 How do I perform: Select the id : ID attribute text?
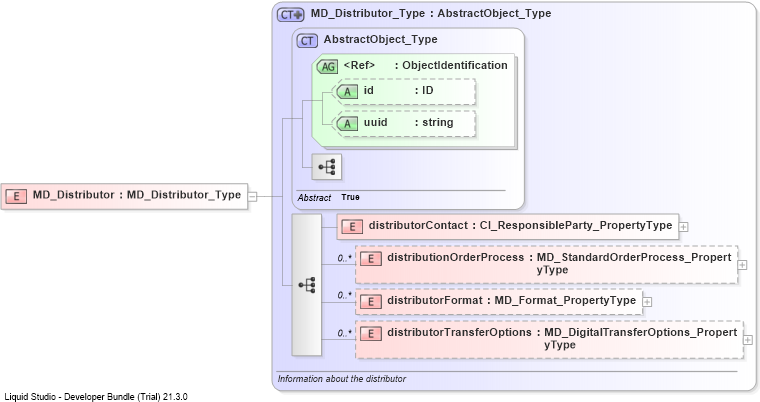pyautogui.click(x=398, y=91)
